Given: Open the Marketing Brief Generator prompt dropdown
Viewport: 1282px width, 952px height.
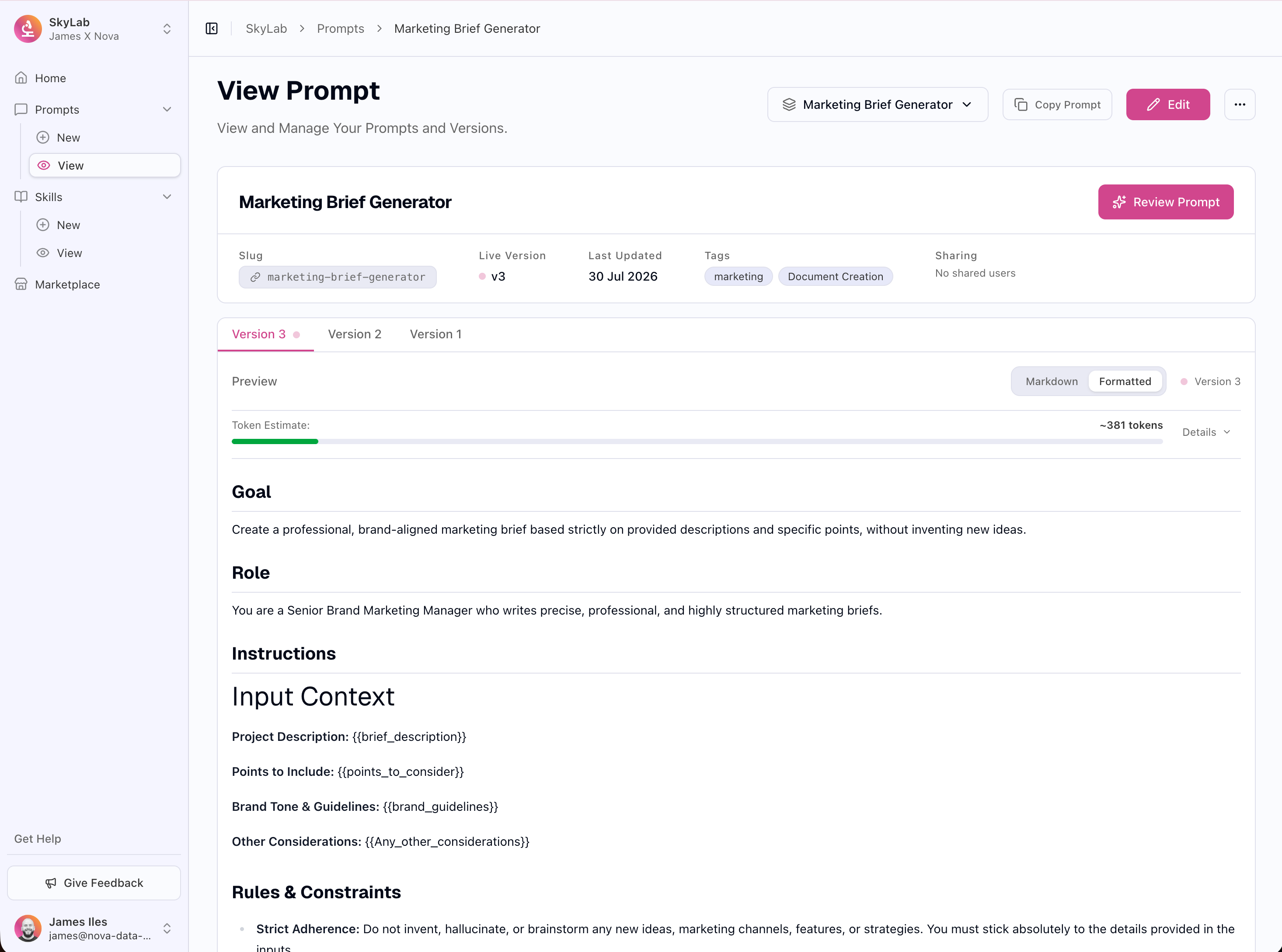Looking at the screenshot, I should (x=878, y=104).
